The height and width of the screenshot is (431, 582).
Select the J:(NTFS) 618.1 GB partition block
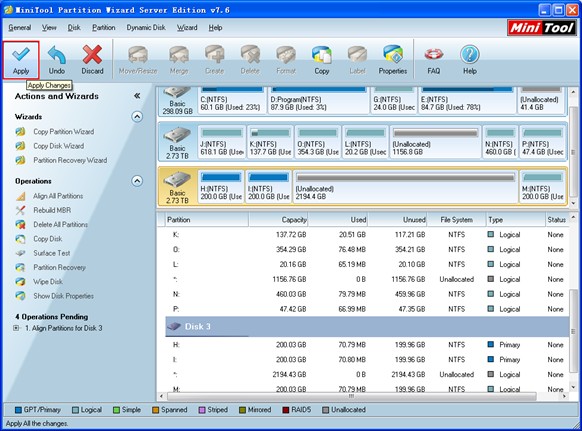[x=222, y=142]
